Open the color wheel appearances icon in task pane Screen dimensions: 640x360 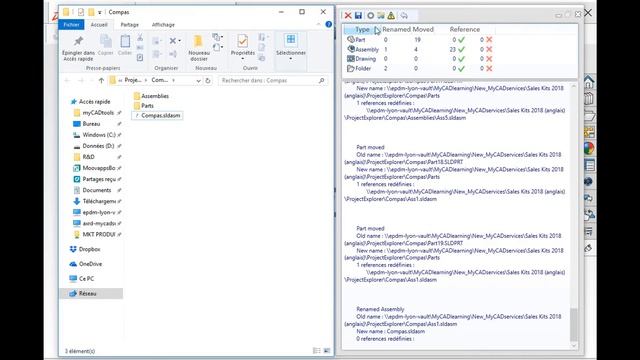tap(589, 148)
